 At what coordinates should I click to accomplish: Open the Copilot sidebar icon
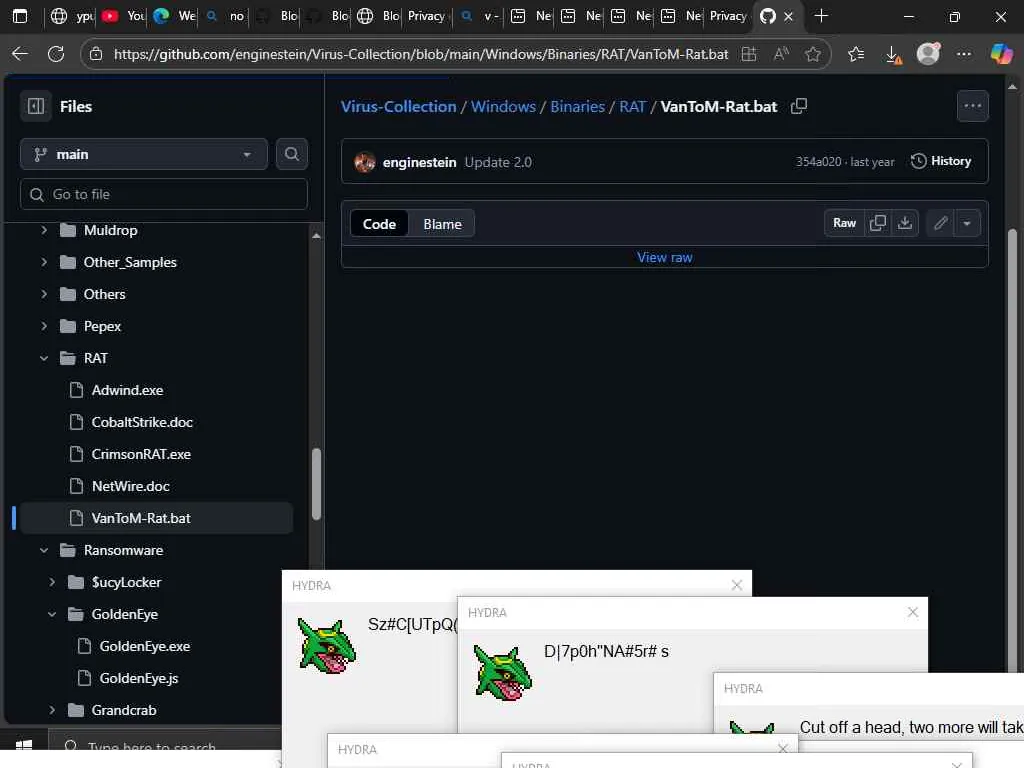point(1001,54)
